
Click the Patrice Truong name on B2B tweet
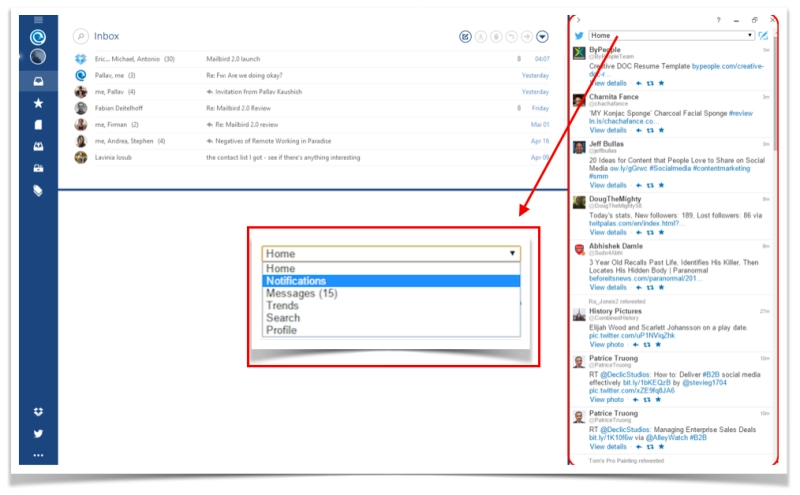click(613, 358)
